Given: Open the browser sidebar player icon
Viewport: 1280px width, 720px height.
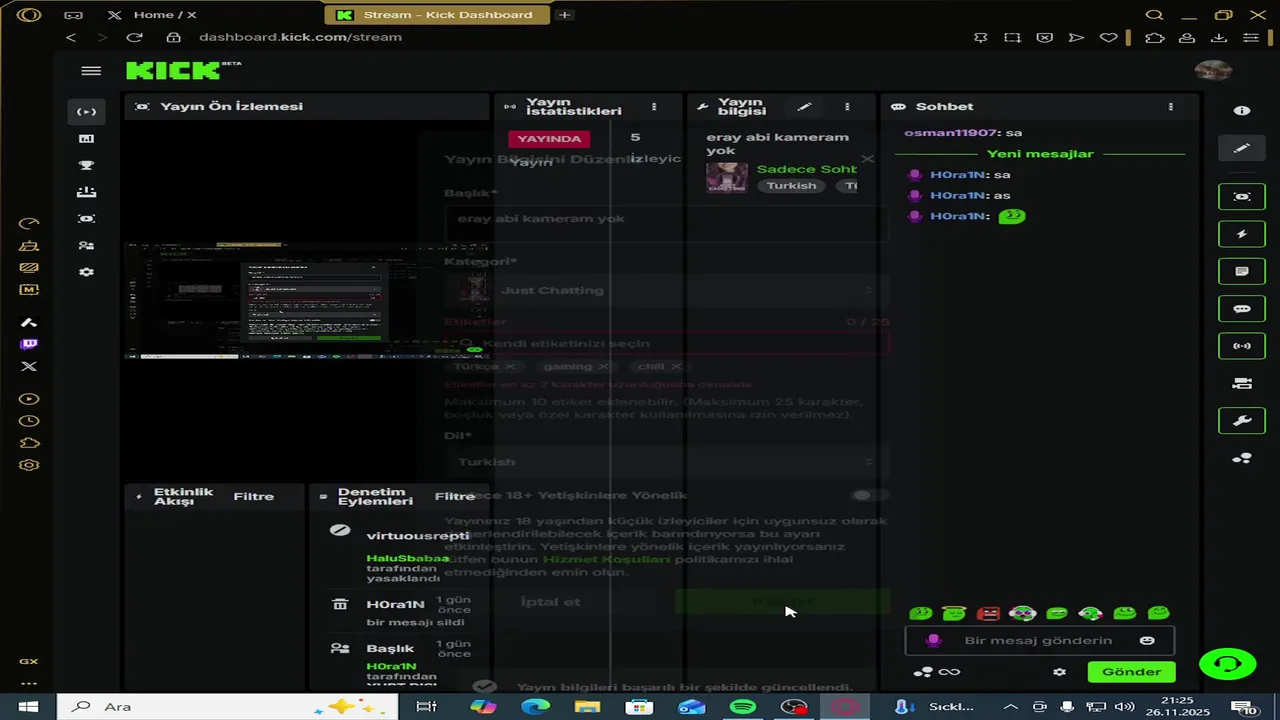Looking at the screenshot, I should click(x=29, y=399).
